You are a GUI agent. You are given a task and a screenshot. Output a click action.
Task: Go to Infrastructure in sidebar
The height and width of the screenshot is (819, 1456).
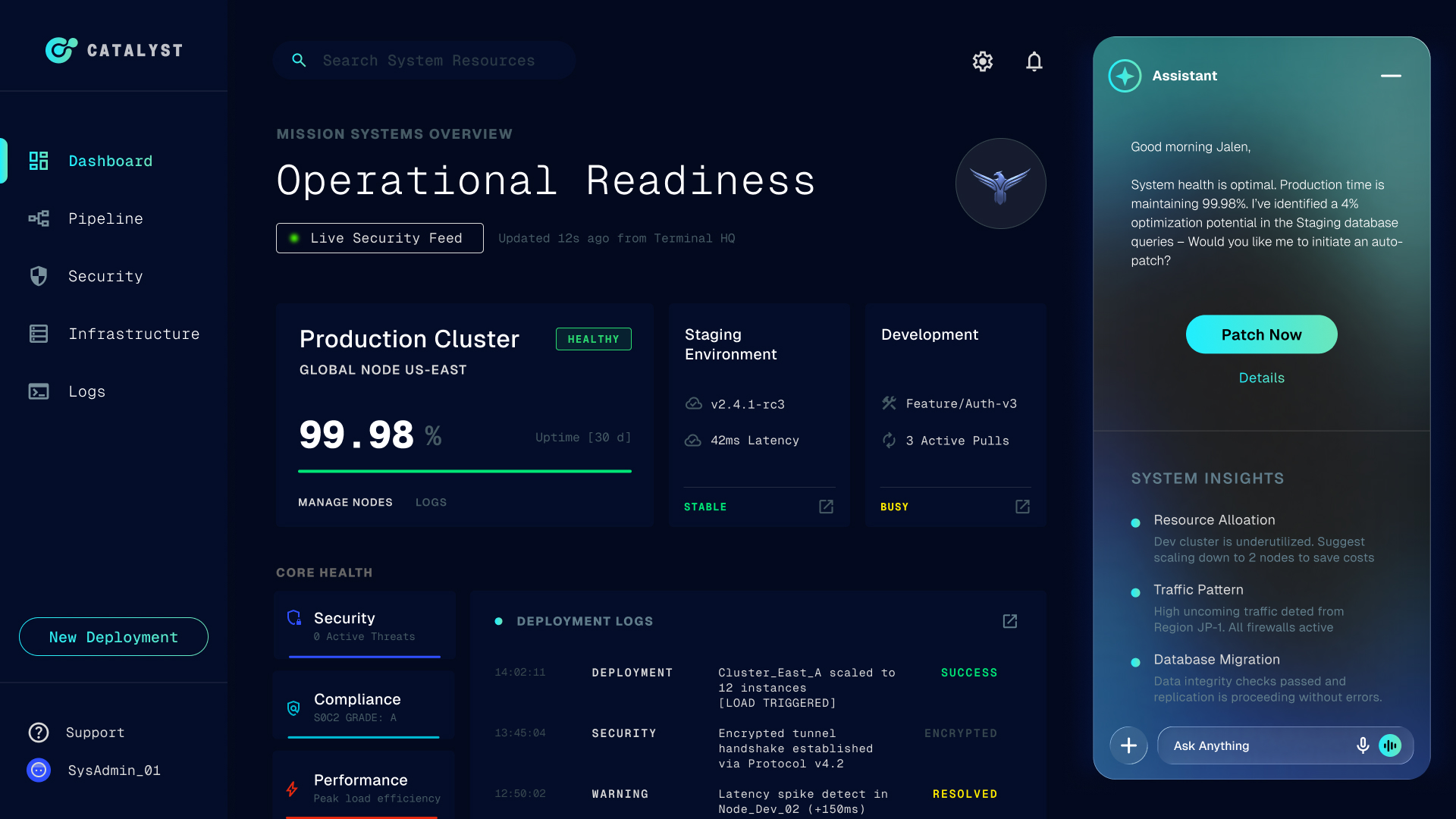(x=133, y=334)
